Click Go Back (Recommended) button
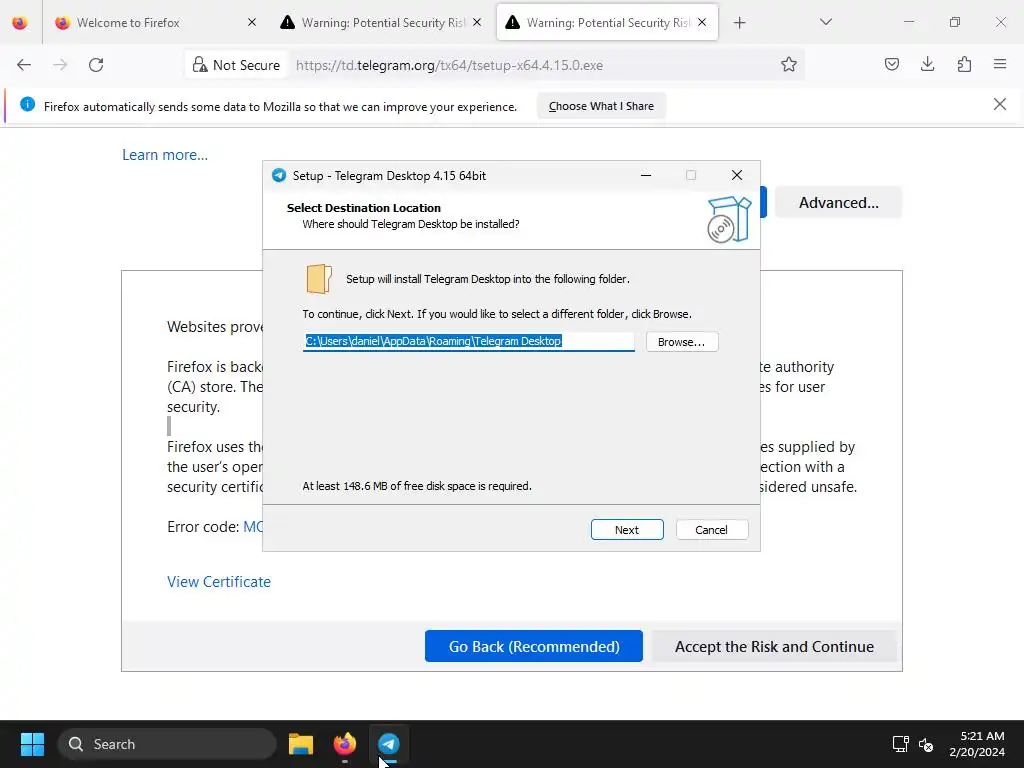Image resolution: width=1024 pixels, height=768 pixels. pos(534,647)
